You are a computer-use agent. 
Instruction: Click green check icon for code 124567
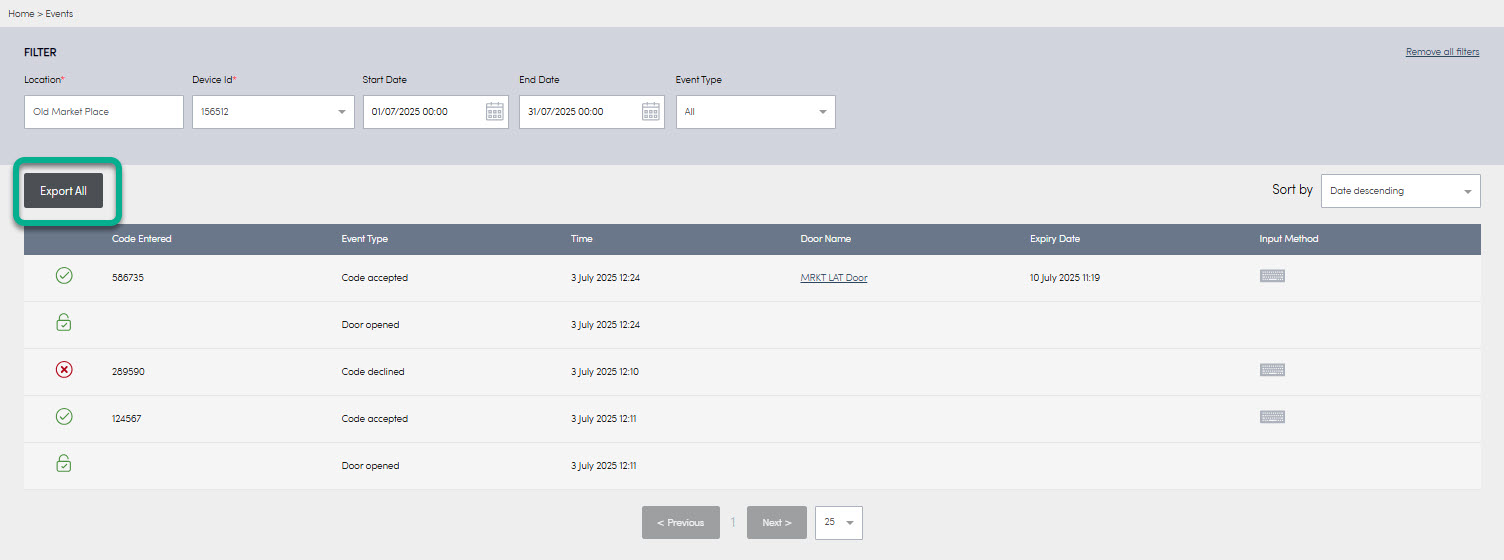(64, 417)
